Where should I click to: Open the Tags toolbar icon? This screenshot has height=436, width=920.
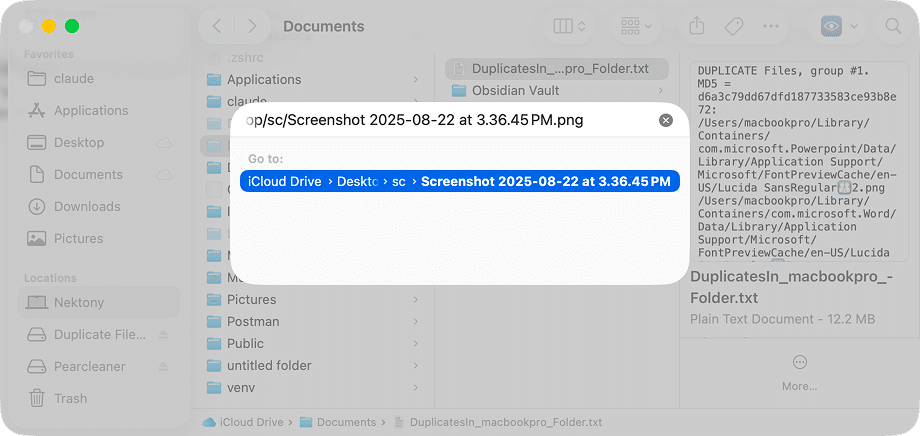pos(733,26)
